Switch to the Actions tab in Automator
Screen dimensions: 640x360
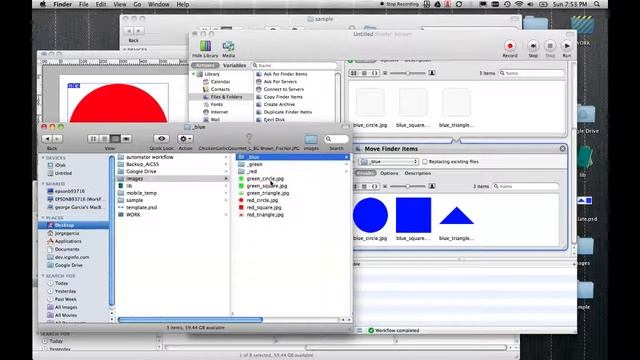click(205, 65)
